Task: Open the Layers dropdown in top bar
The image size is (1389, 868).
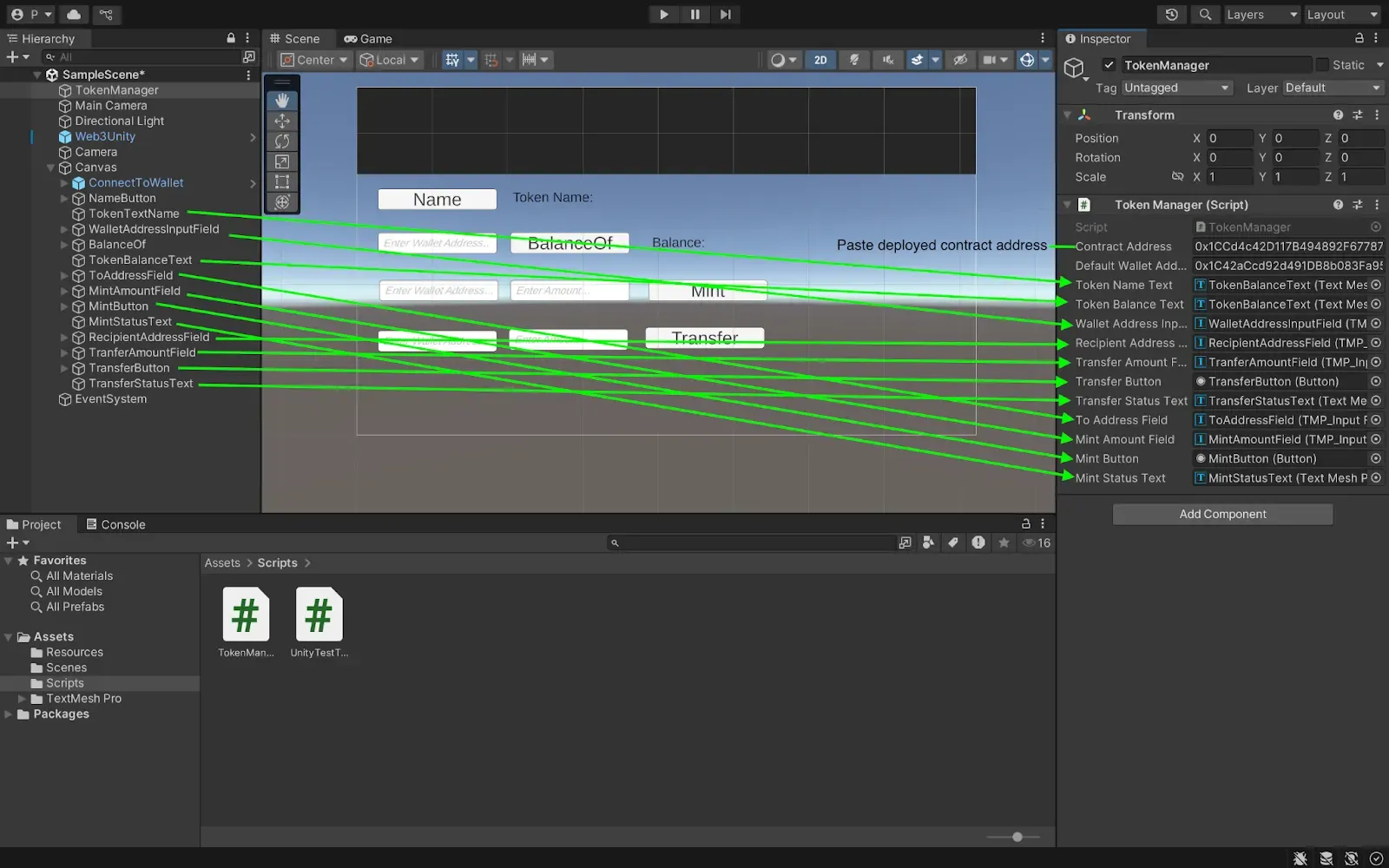Action: (x=1261, y=15)
